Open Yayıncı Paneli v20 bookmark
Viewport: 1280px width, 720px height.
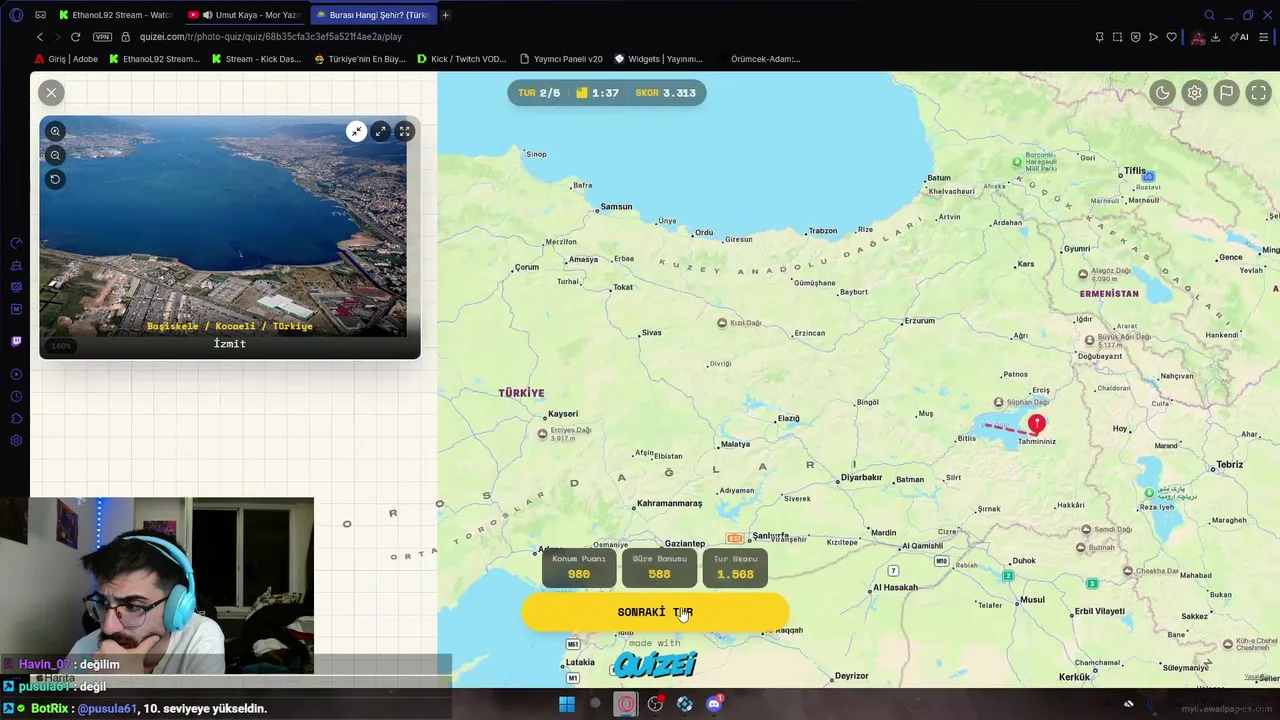(x=561, y=59)
